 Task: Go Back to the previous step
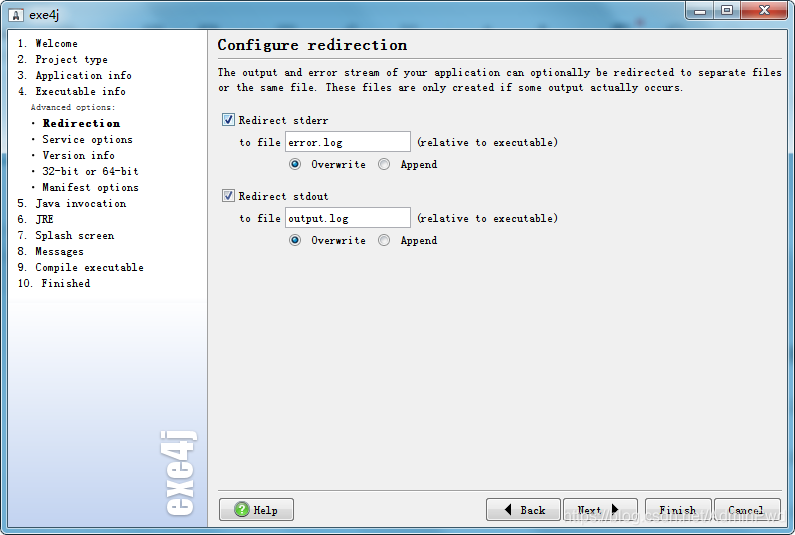tap(523, 510)
